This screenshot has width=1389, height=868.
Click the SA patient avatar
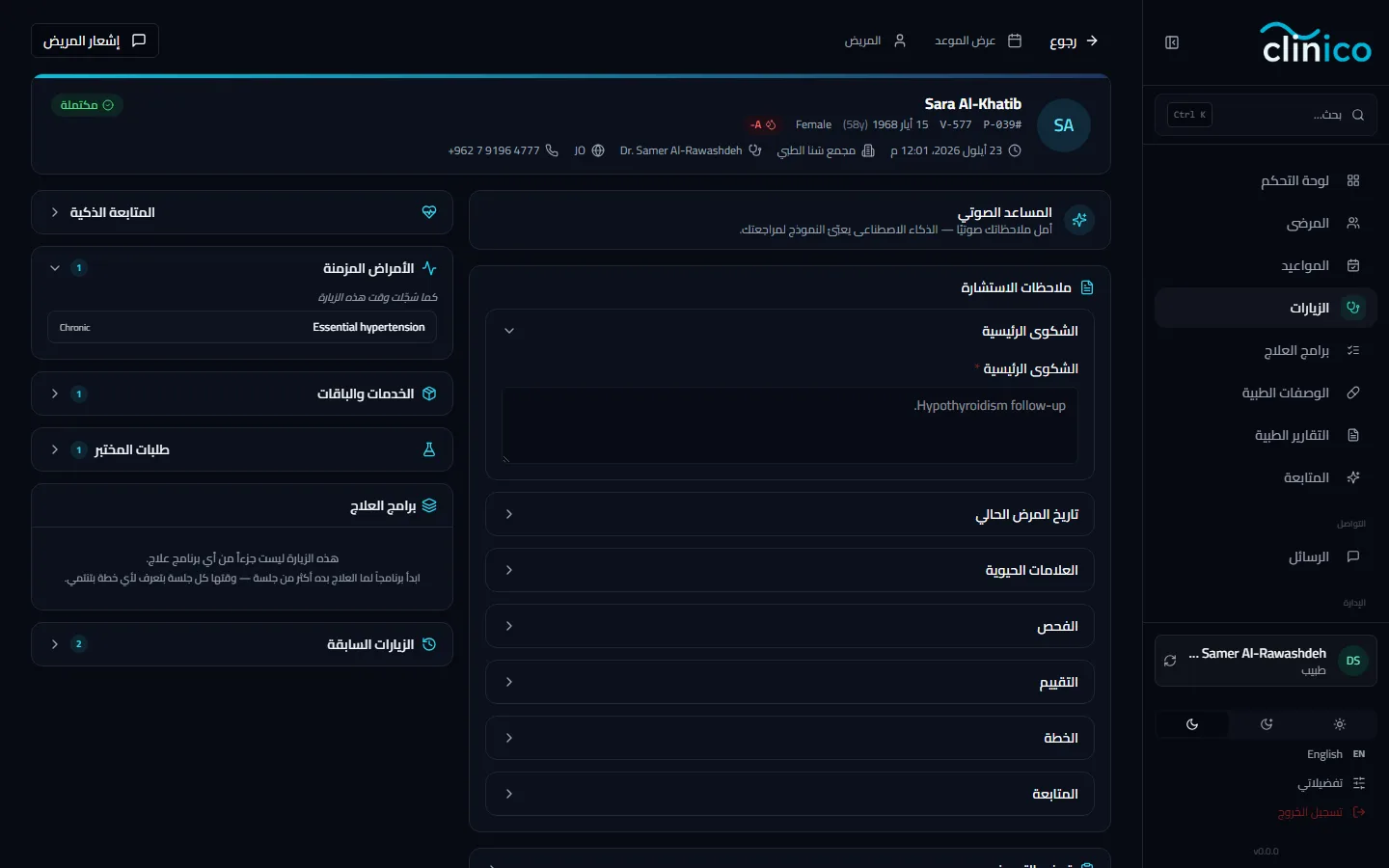pos(1064,125)
